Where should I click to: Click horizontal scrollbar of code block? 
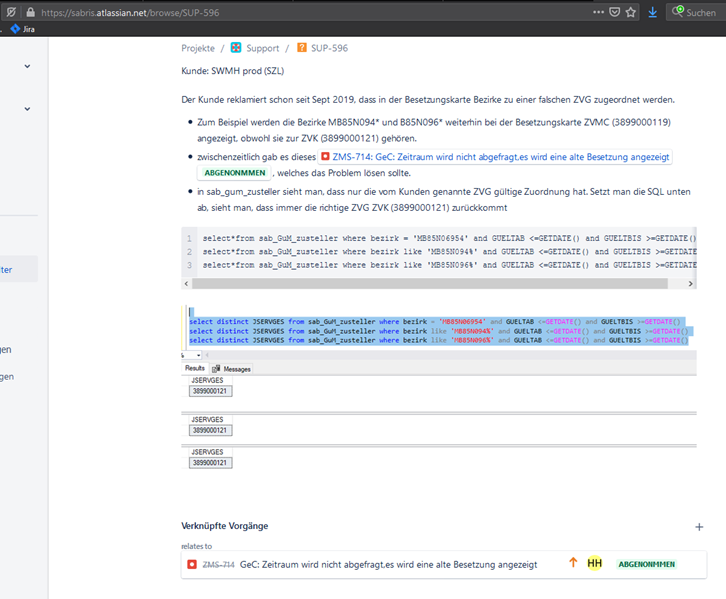430,283
